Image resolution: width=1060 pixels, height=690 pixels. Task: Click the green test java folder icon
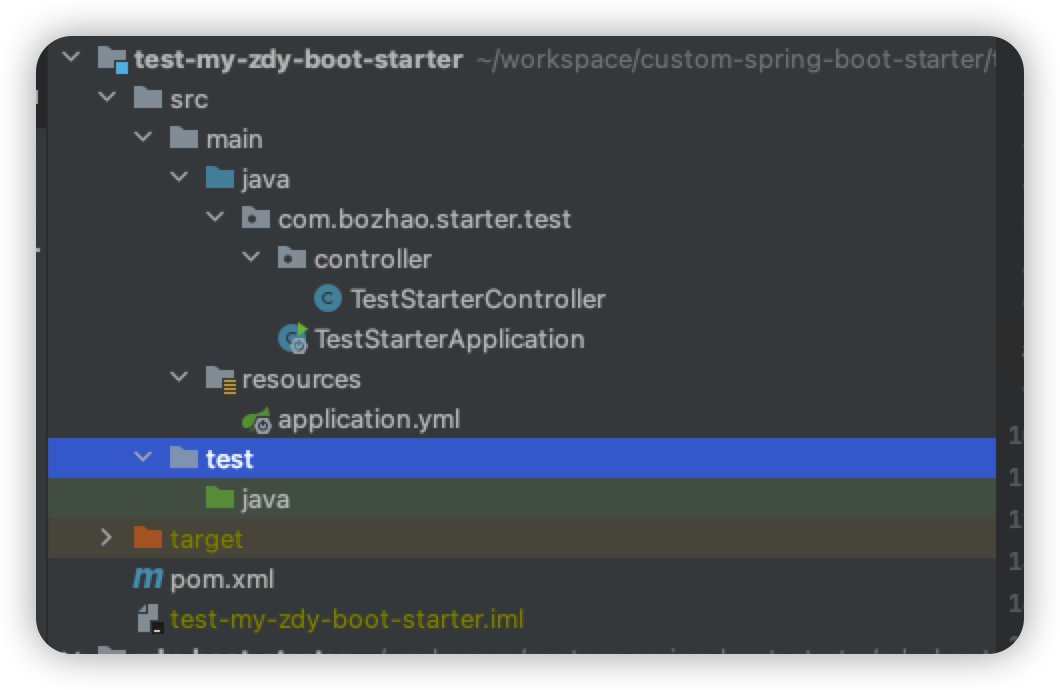coord(220,498)
